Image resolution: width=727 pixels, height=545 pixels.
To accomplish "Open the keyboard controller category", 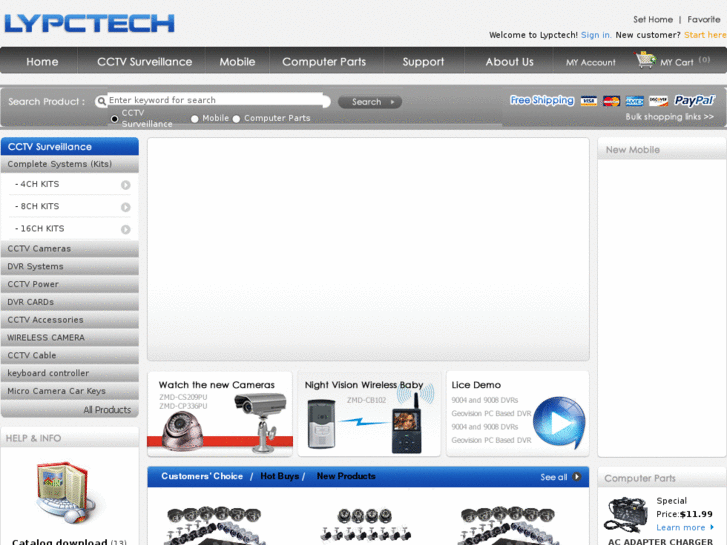I will pos(70,373).
